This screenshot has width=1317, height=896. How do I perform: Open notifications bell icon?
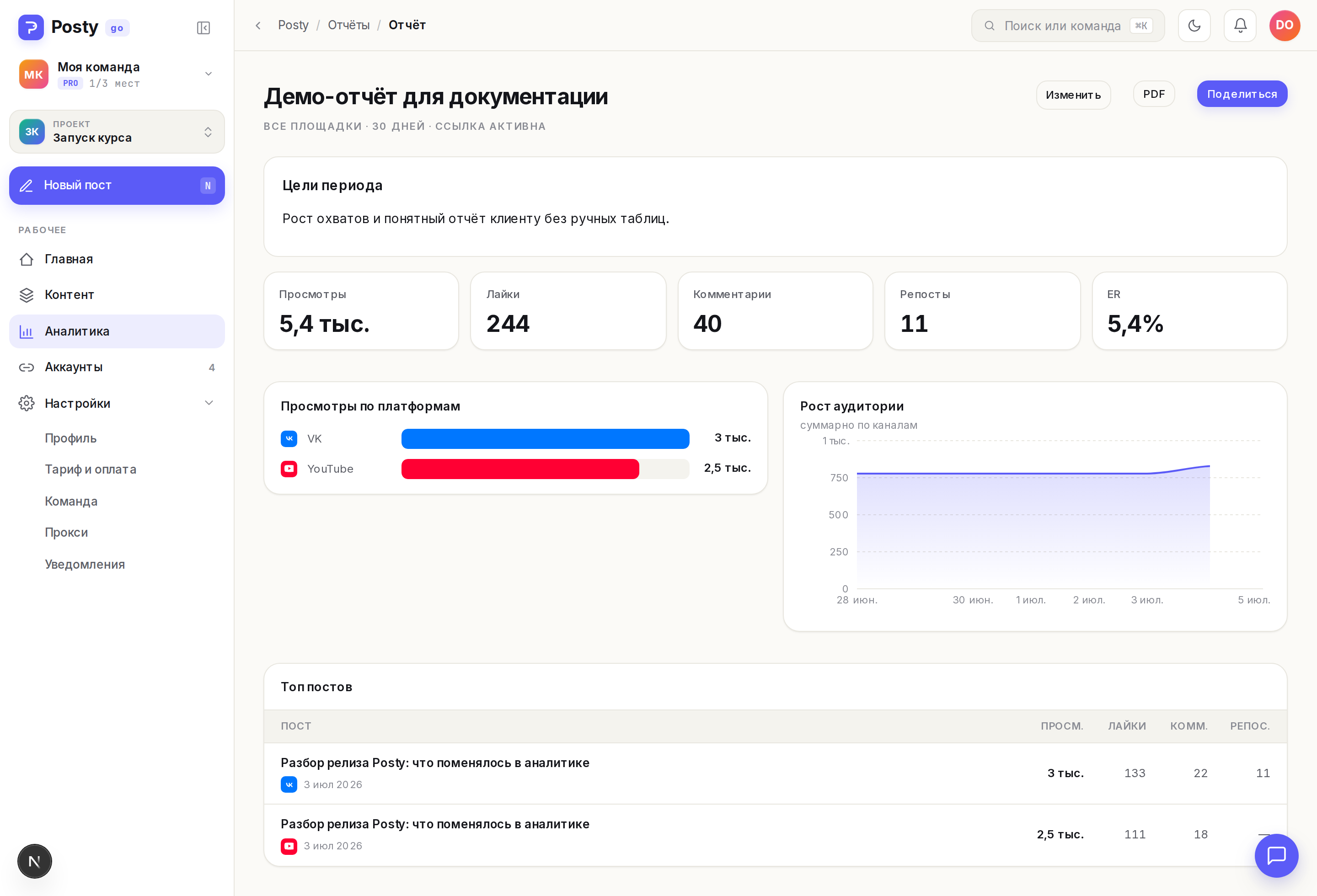pos(1240,26)
